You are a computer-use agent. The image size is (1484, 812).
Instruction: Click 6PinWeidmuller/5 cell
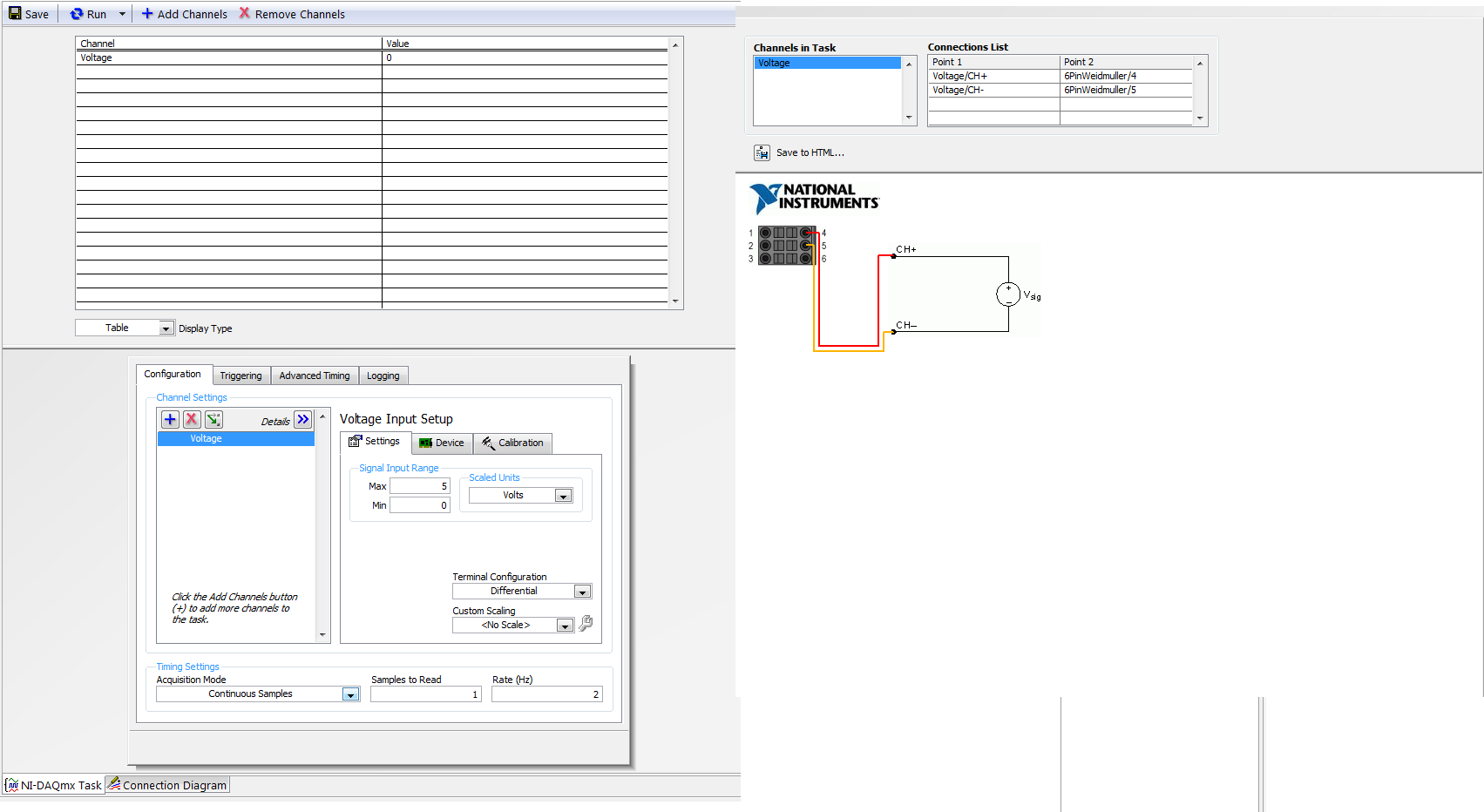pyautogui.click(x=1126, y=90)
